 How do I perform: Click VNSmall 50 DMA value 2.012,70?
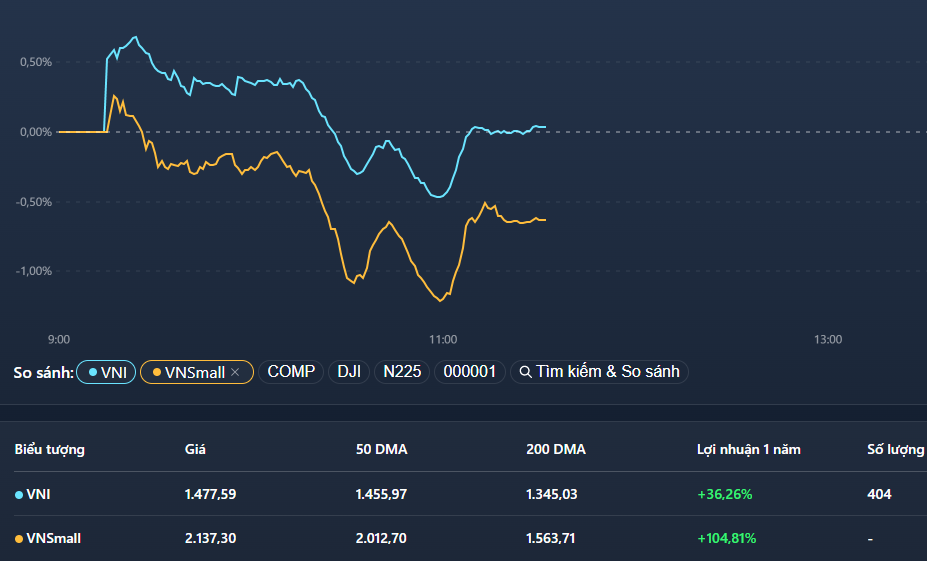(381, 539)
